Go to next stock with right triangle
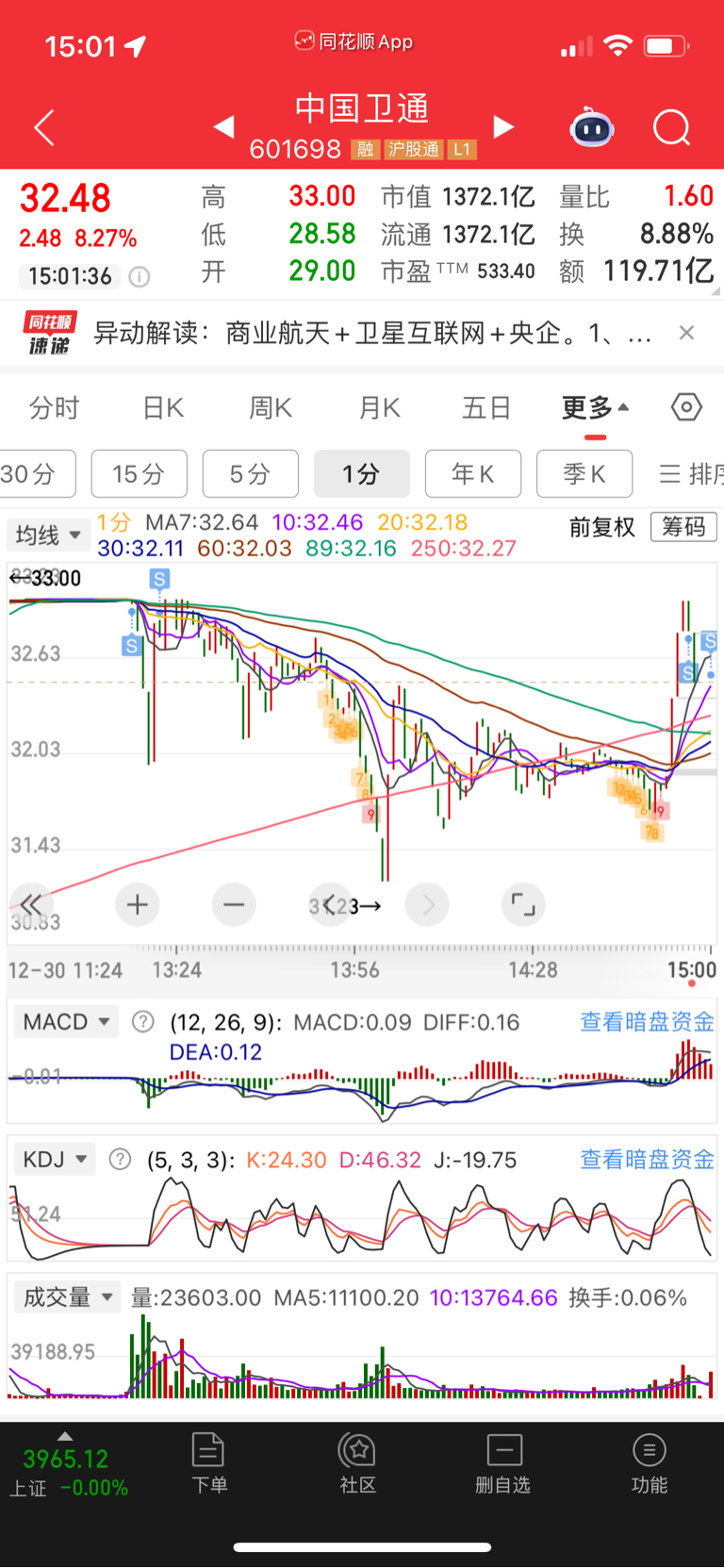This screenshot has height=1568, width=724. click(504, 126)
